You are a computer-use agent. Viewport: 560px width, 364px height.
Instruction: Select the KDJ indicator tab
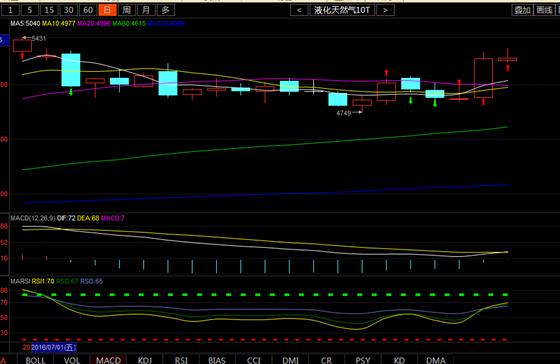pyautogui.click(x=145, y=360)
